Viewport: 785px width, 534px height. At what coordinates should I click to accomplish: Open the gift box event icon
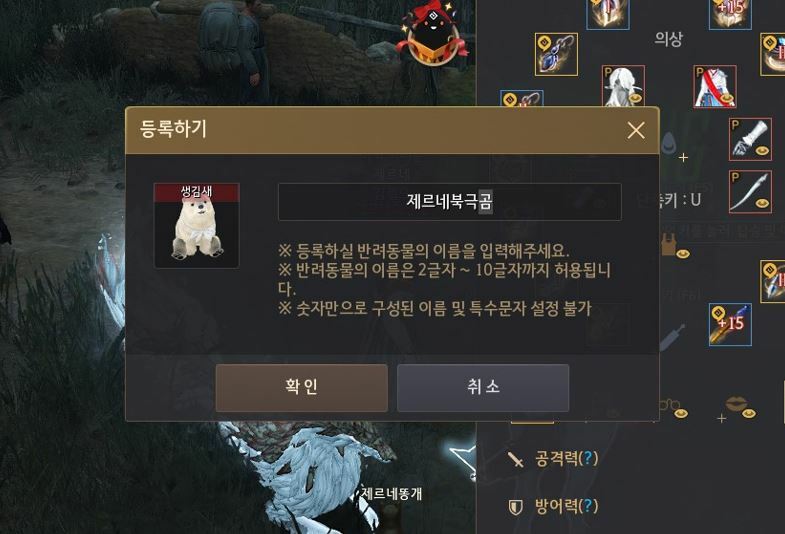click(x=432, y=34)
